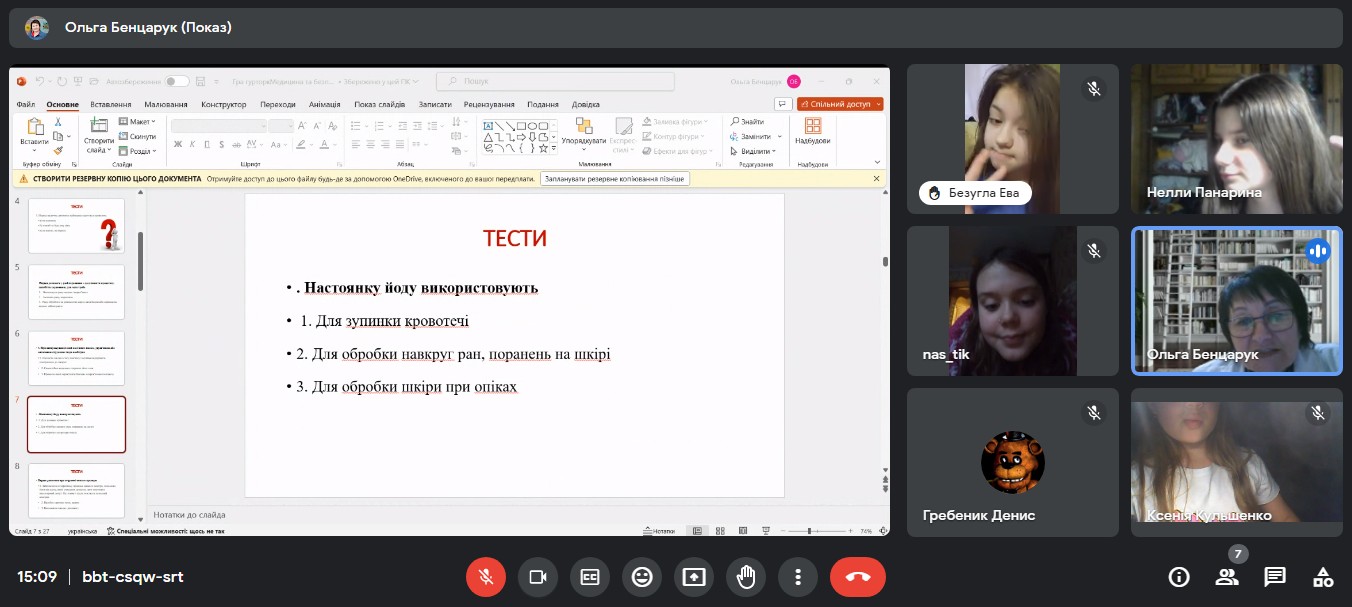
Task: Start presenting your screen
Action: [x=694, y=577]
